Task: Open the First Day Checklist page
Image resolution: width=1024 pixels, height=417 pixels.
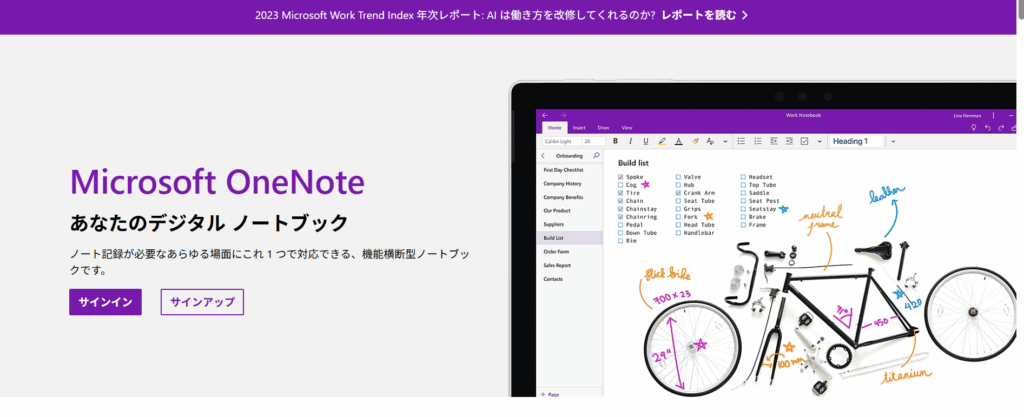Action: 569,170
